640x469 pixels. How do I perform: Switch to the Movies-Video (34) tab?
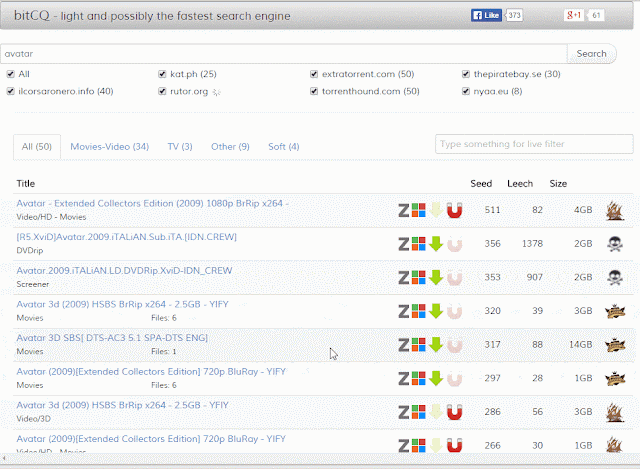[109, 147]
